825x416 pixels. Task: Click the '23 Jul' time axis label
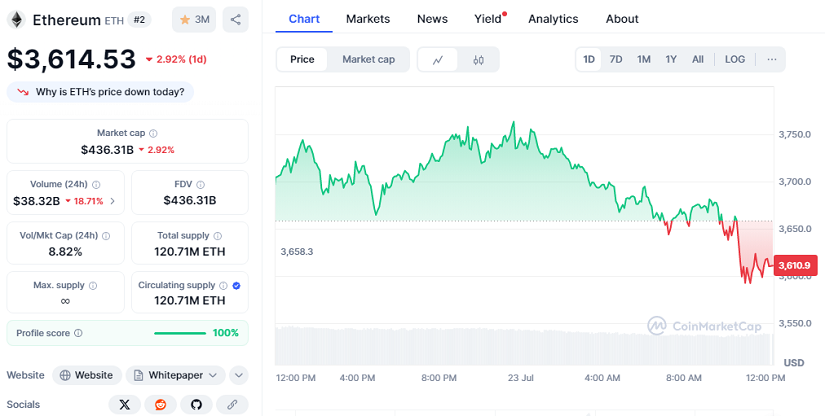click(x=520, y=378)
